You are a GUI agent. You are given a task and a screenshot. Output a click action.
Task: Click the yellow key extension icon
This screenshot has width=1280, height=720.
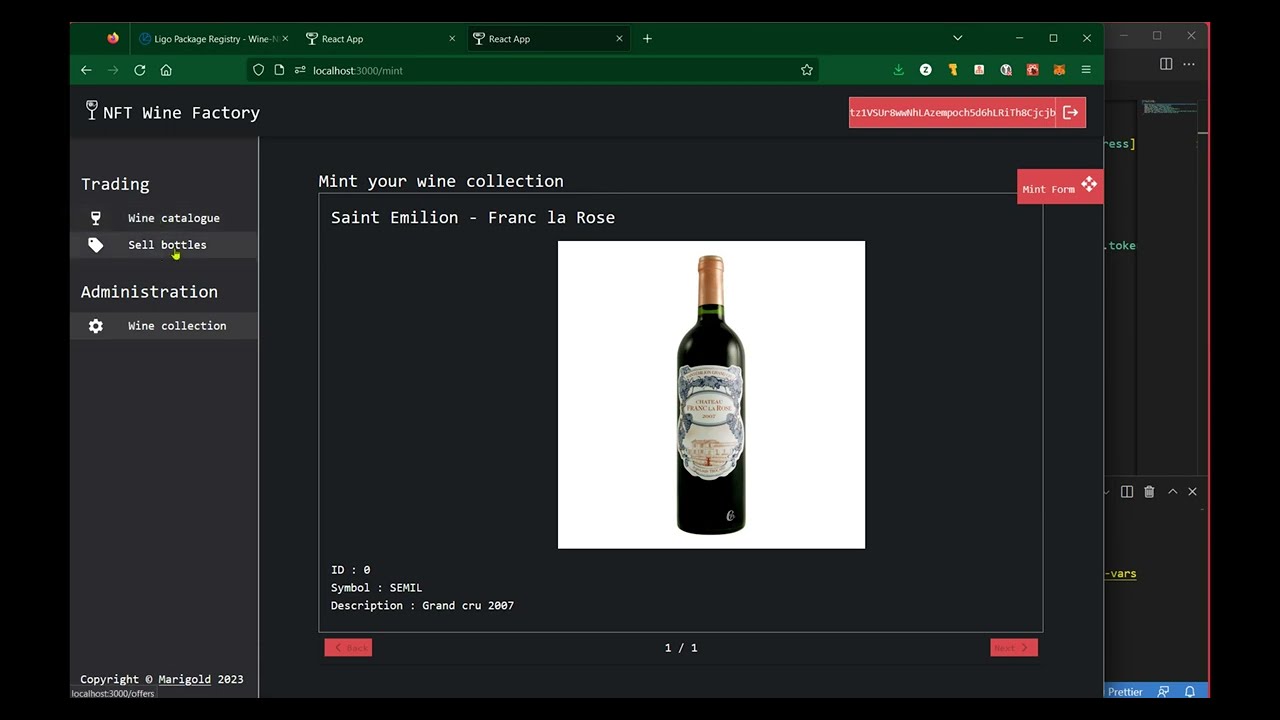click(952, 70)
